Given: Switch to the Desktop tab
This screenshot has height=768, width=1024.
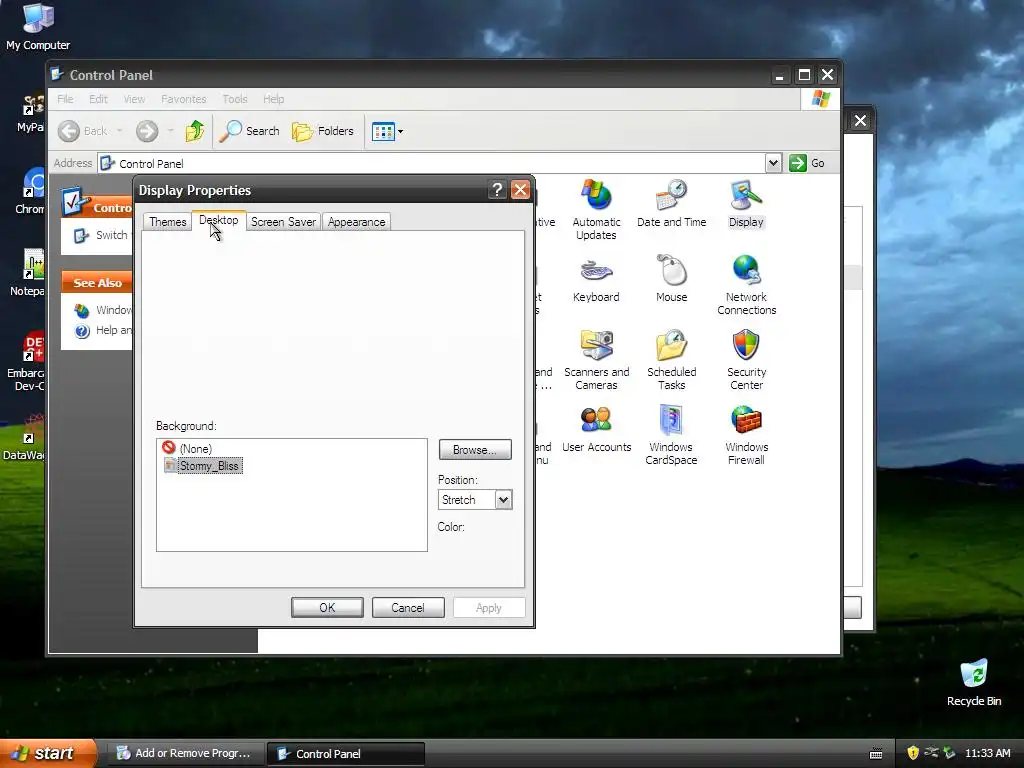Looking at the screenshot, I should click(x=219, y=221).
